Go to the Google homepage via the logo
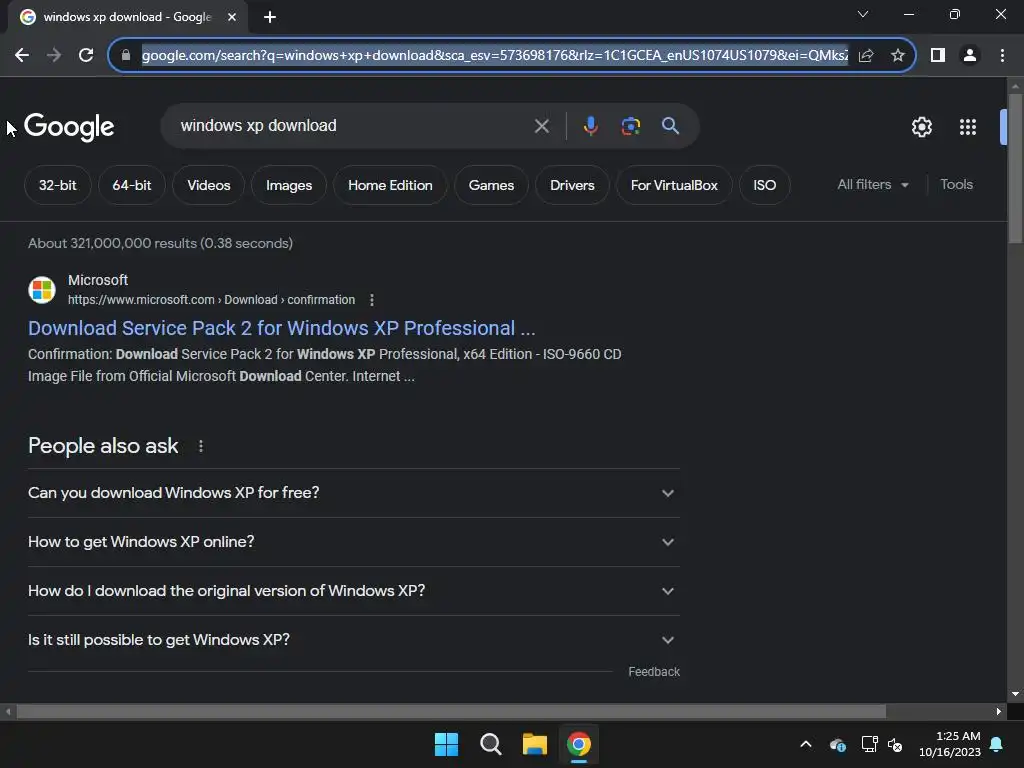The image size is (1024, 768). coord(69,127)
